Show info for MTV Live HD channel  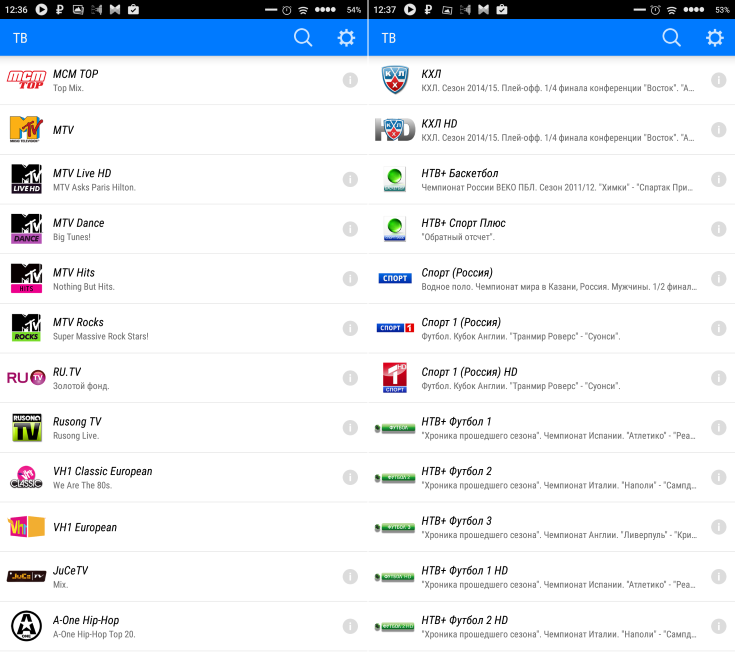pos(350,180)
